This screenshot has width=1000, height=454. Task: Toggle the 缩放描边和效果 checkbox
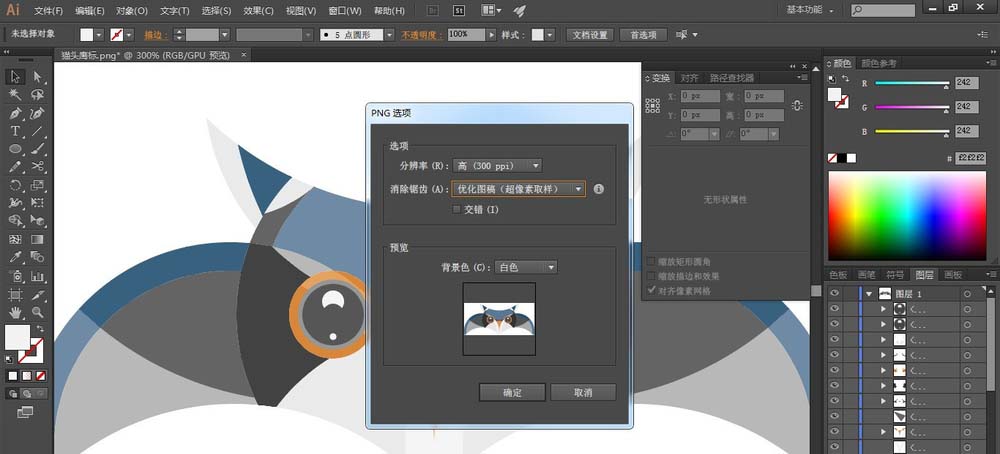click(651, 276)
